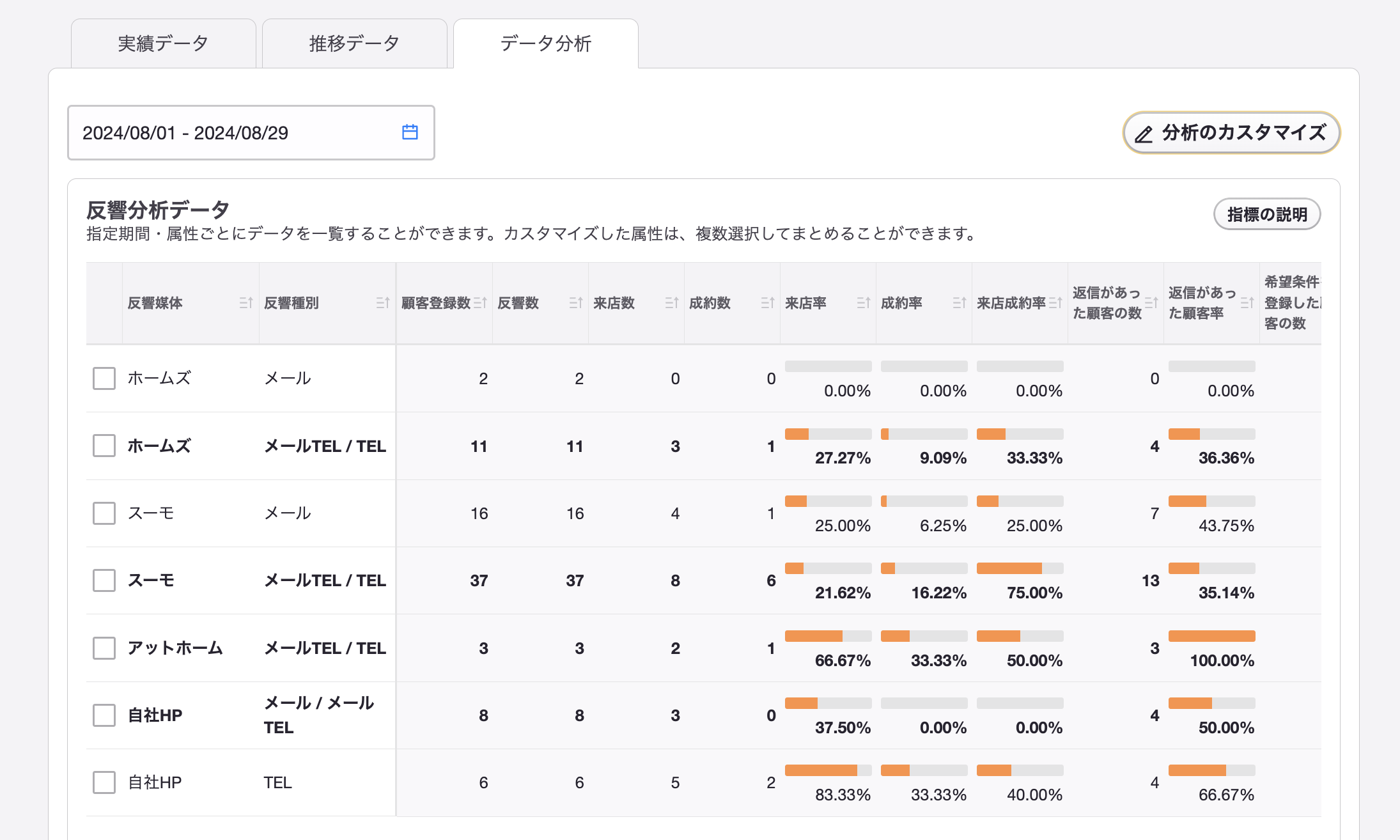Click 43.75% reply rate in スーモ メール row
1400x840 pixels.
point(1226,526)
